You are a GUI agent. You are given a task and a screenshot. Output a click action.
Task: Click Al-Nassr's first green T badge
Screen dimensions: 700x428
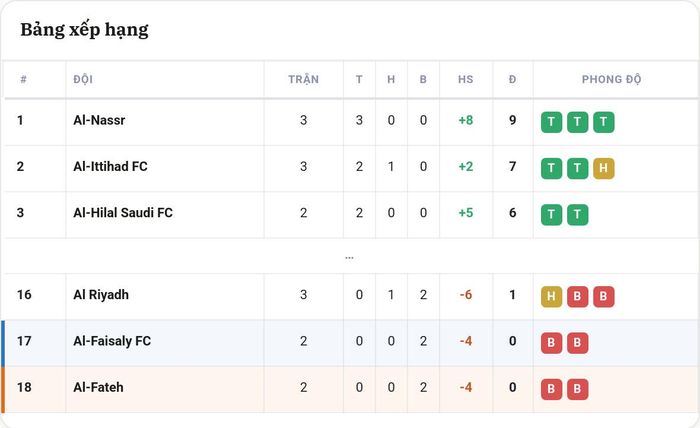(551, 122)
